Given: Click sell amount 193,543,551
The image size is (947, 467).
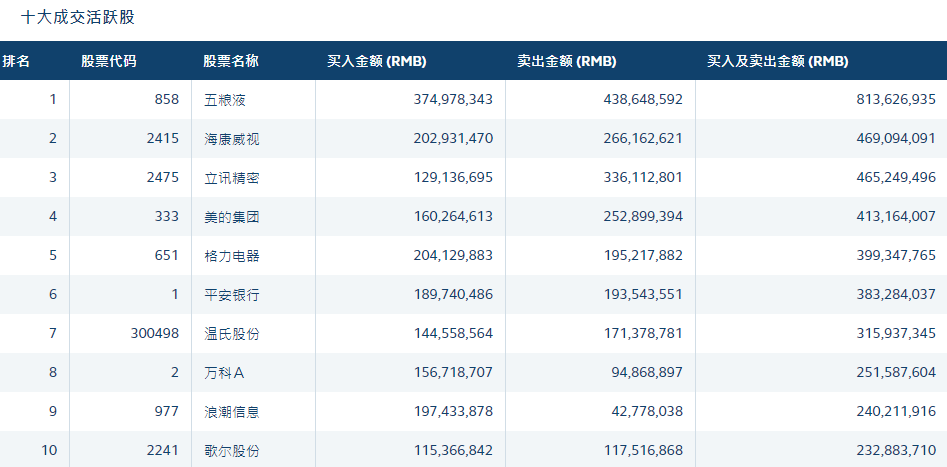Looking at the screenshot, I should [x=643, y=295].
